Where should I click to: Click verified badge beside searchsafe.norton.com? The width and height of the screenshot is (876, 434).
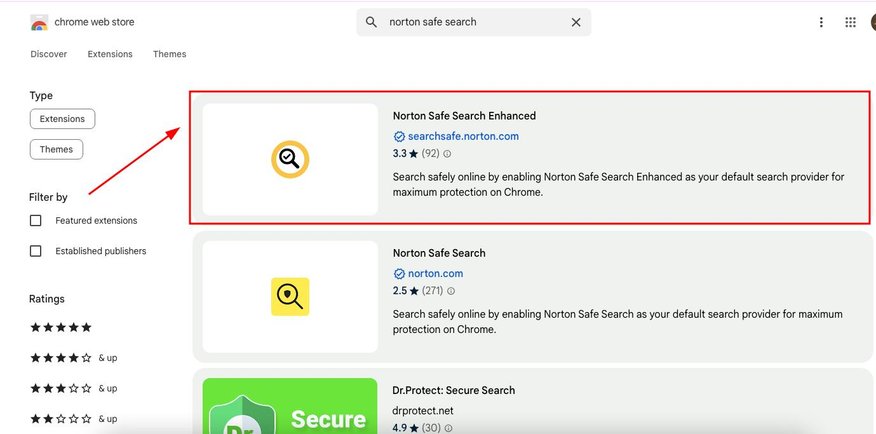point(399,136)
